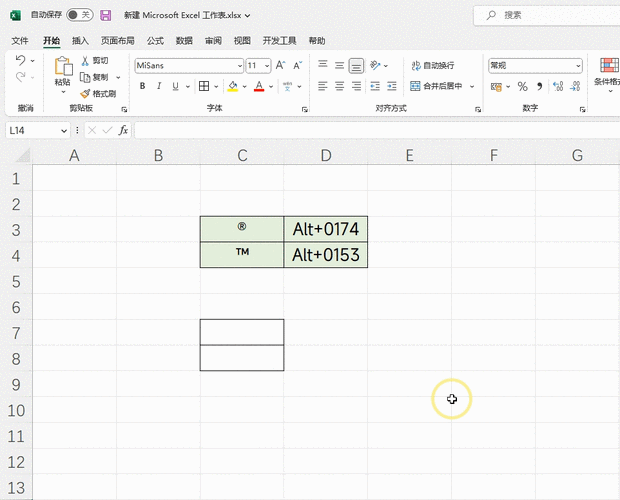Apply comma style format
620x500 pixels.
click(539, 87)
